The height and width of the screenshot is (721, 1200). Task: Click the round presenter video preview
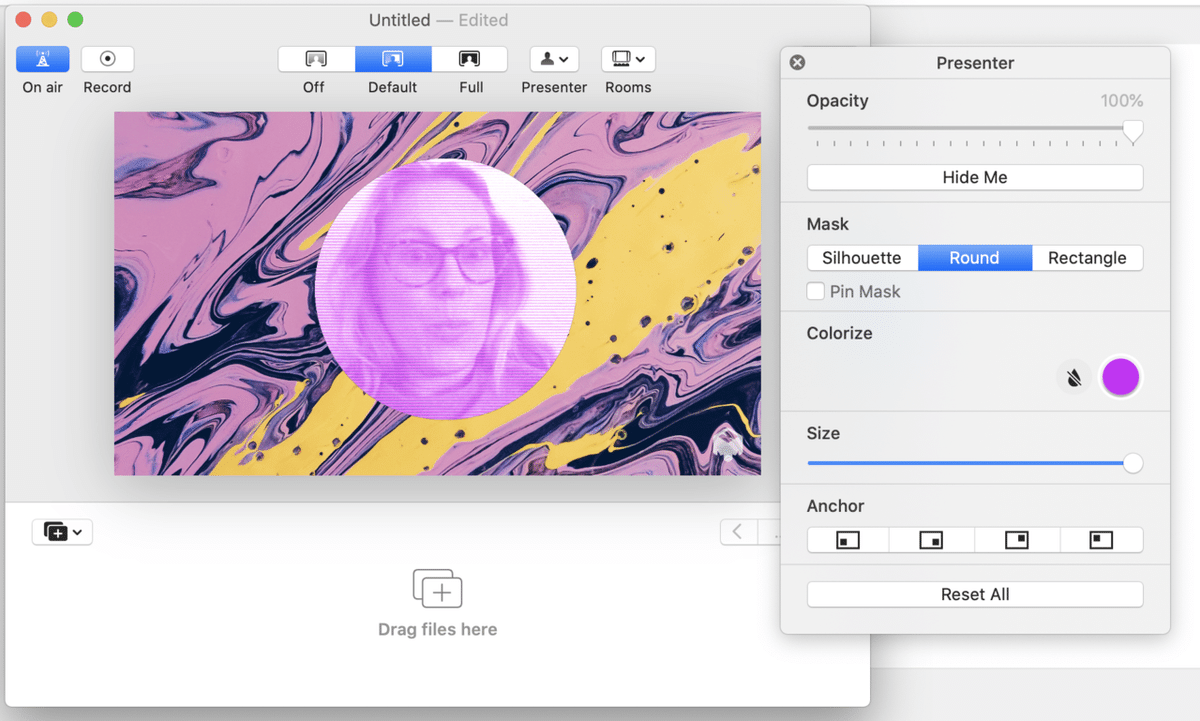(445, 289)
